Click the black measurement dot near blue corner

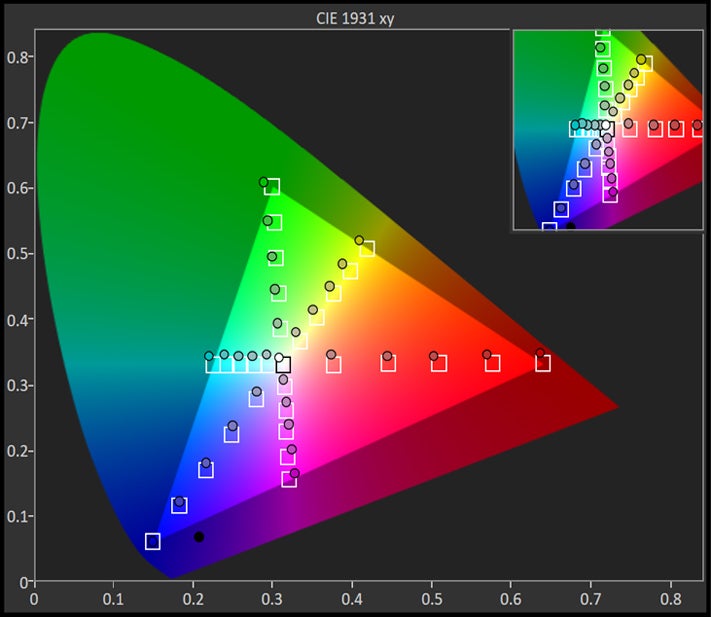pyautogui.click(x=199, y=537)
